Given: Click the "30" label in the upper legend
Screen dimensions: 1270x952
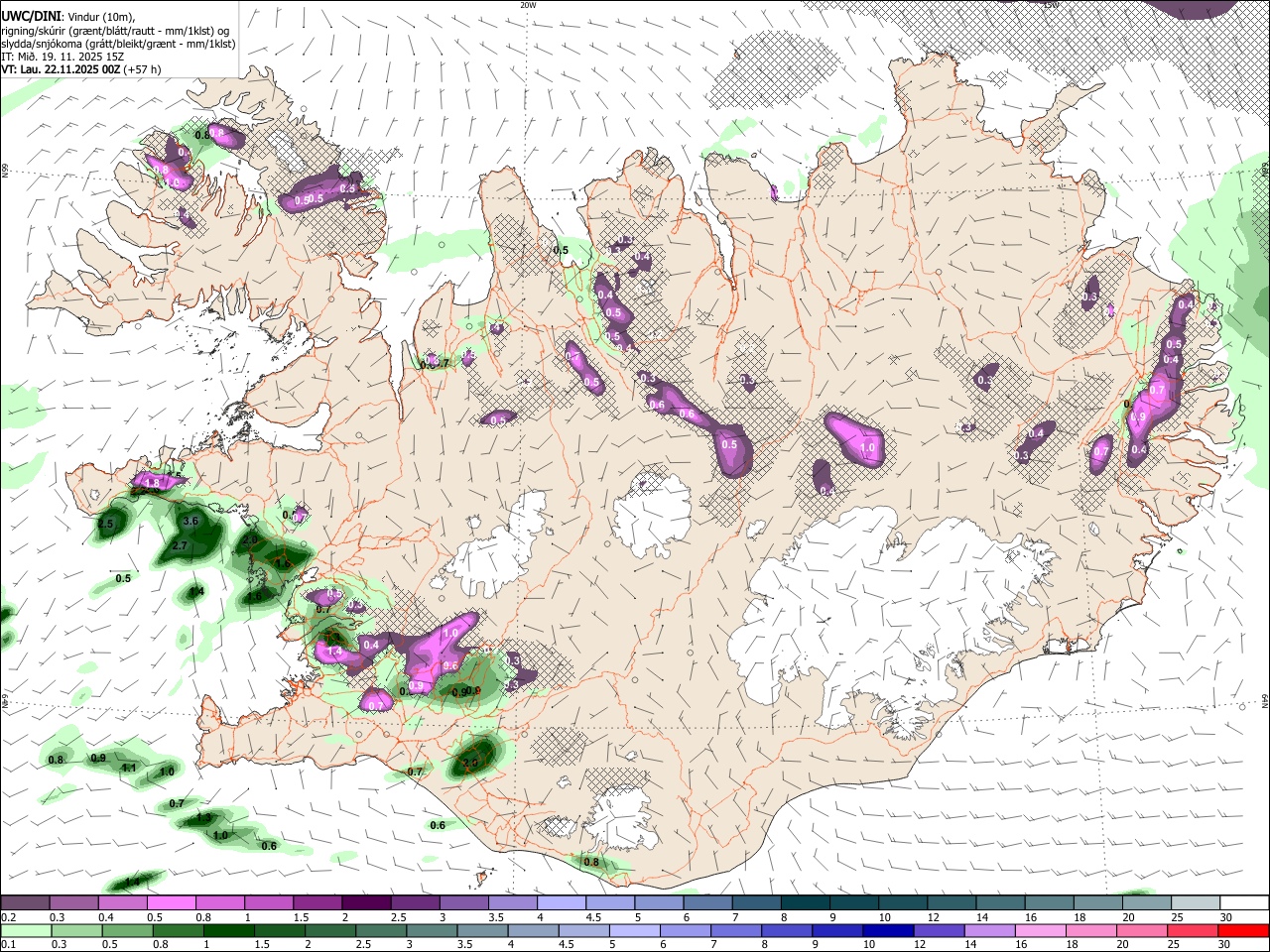Looking at the screenshot, I should click(1226, 917).
